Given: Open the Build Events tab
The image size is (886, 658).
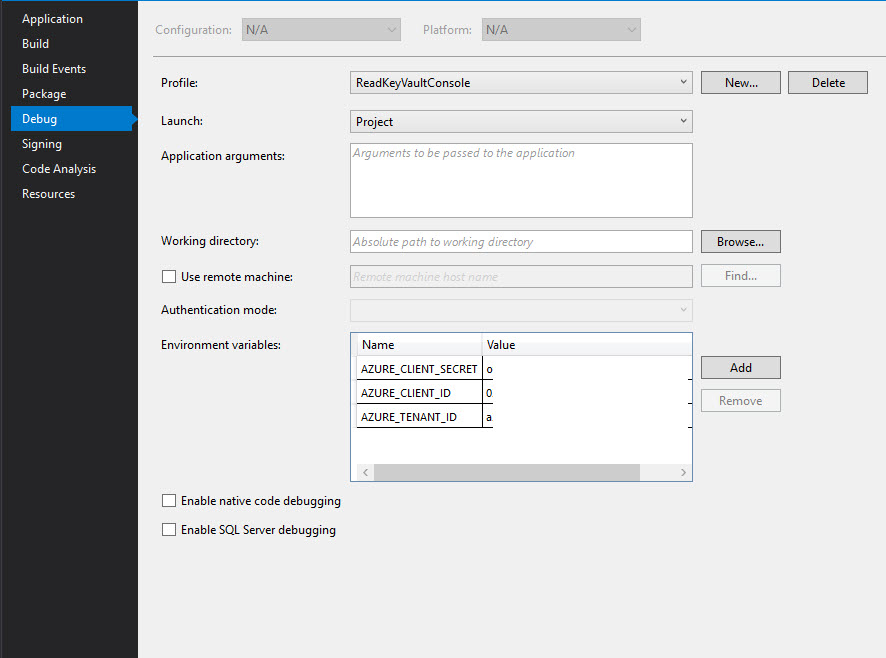Looking at the screenshot, I should tap(54, 69).
